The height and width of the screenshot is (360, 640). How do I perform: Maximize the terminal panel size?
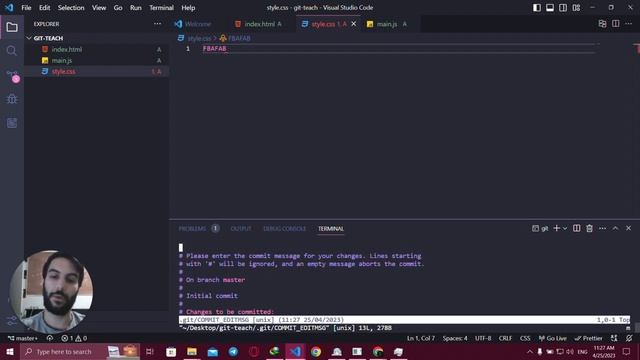pos(616,228)
